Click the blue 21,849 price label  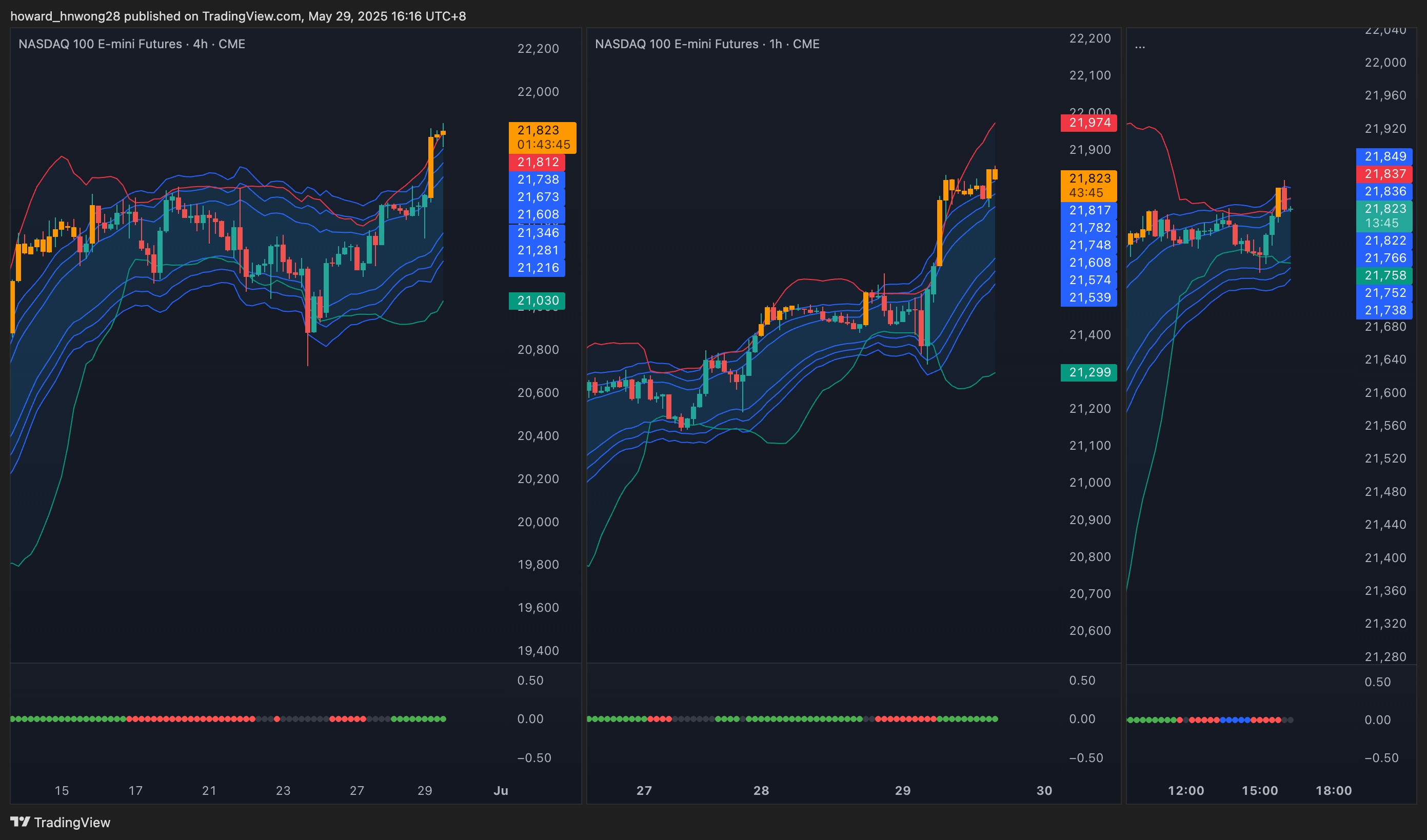coord(1384,156)
